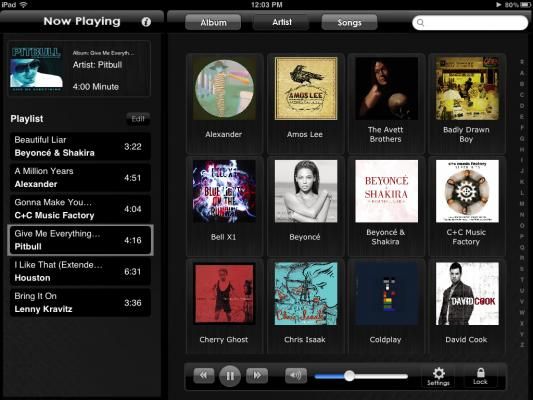Select Bring It On by Lenny Kravitz
This screenshot has height=400, width=533.
tap(80, 303)
